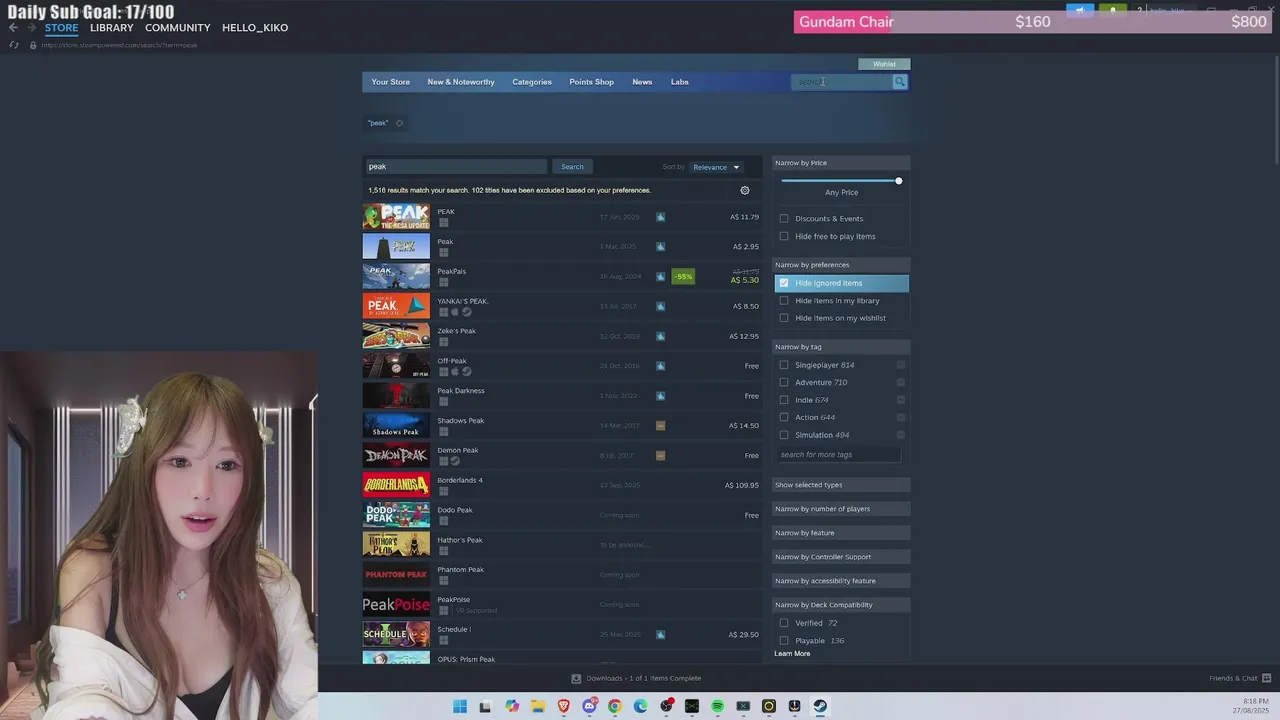Screen dimensions: 1280x720
Task: Collapse the Narrow by Price header
Action: 841,163
